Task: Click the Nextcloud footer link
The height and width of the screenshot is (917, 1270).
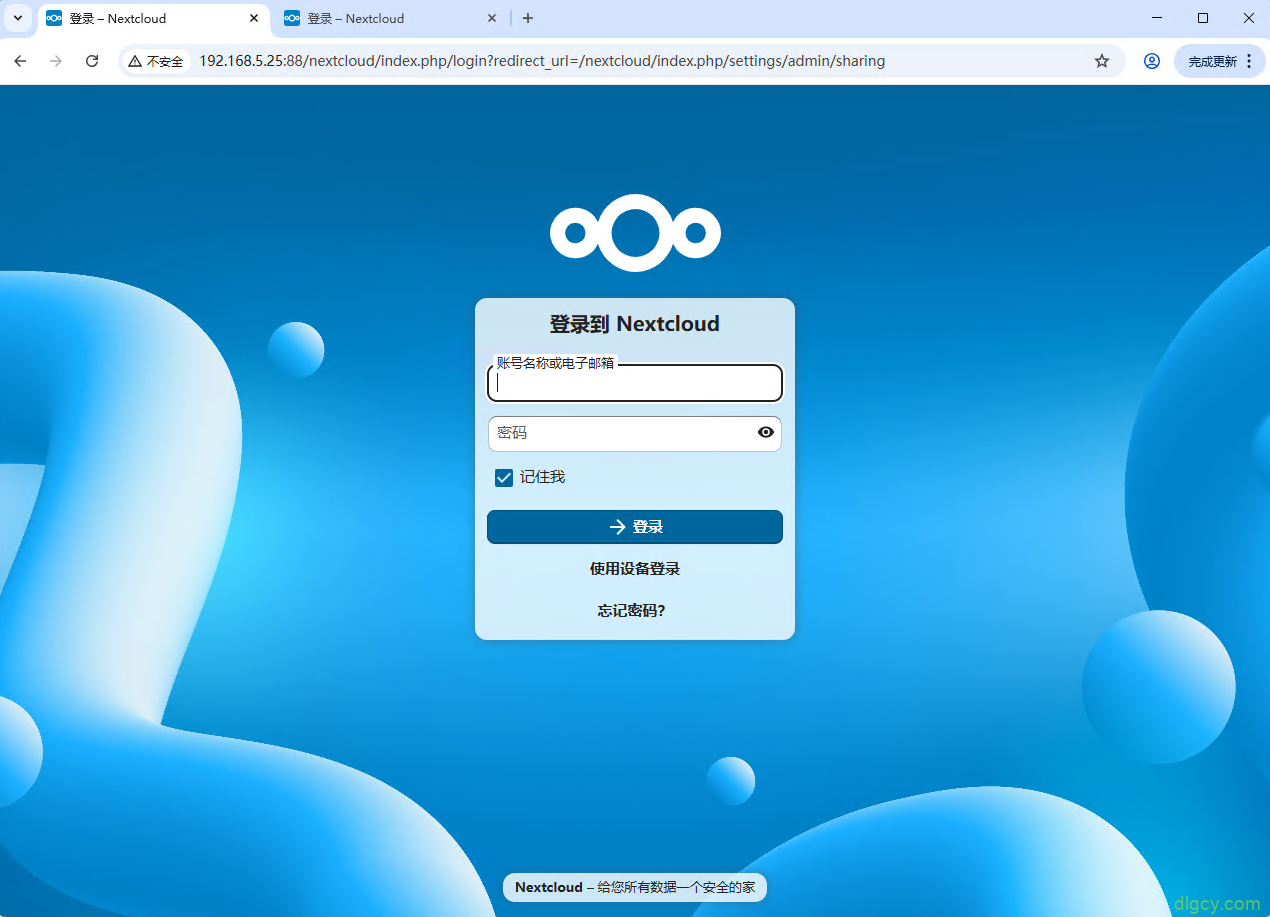Action: coord(549,887)
